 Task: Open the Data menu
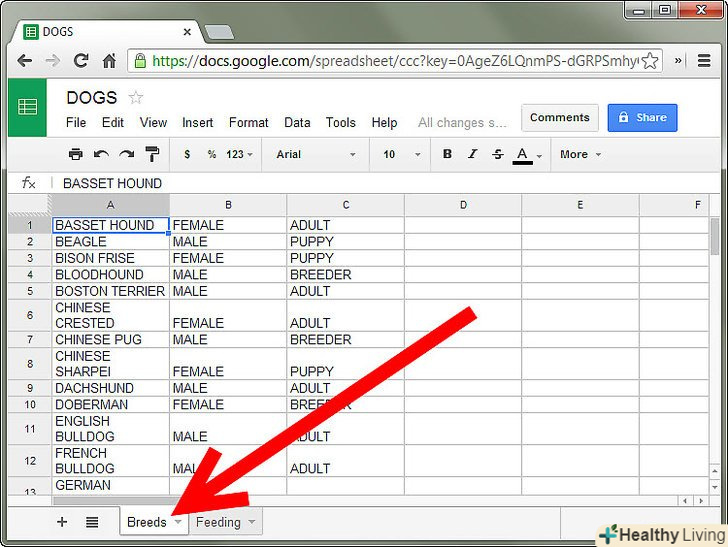[x=297, y=123]
